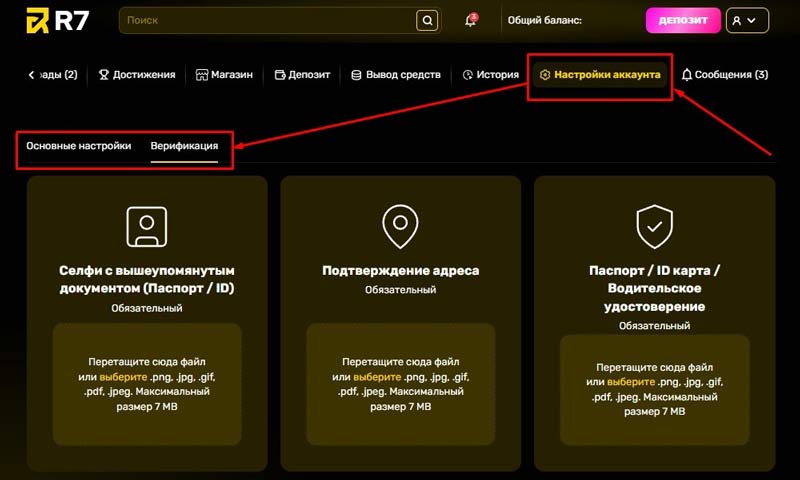Image resolution: width=800 pixels, height=480 pixels.
Task: Open the user profile dropdown
Action: [747, 20]
